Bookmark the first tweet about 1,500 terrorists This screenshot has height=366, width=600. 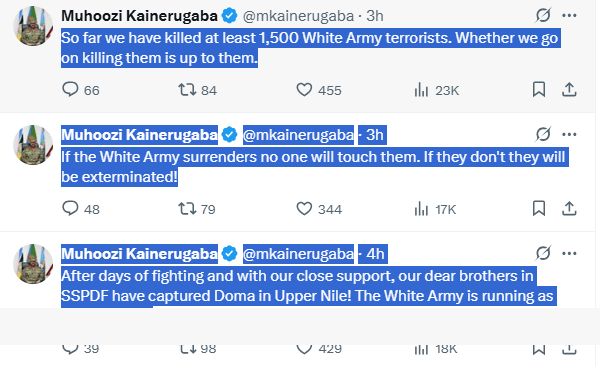(x=539, y=90)
